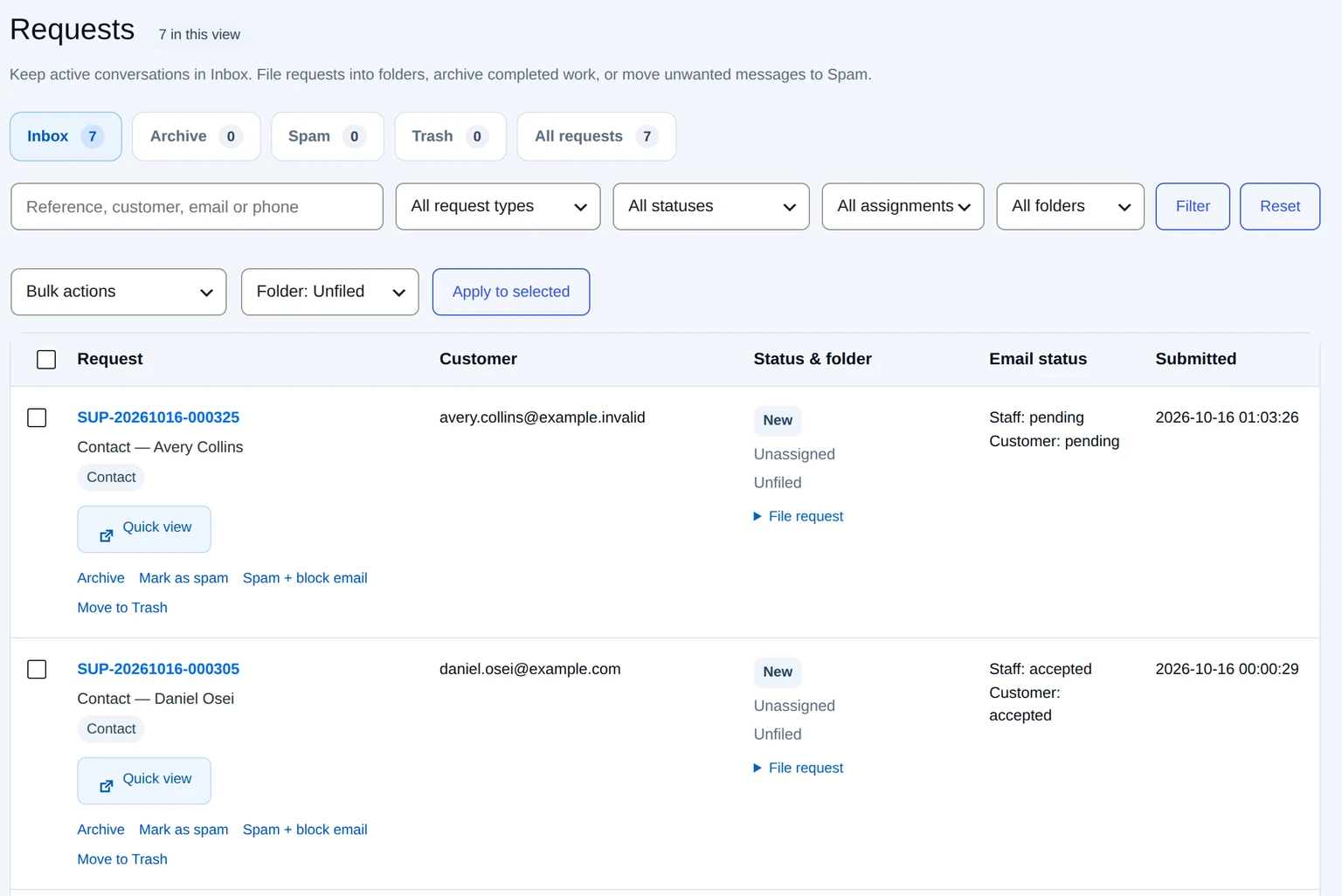
Task: Click the Quick view button for Daniel Osei
Action: pos(144,781)
